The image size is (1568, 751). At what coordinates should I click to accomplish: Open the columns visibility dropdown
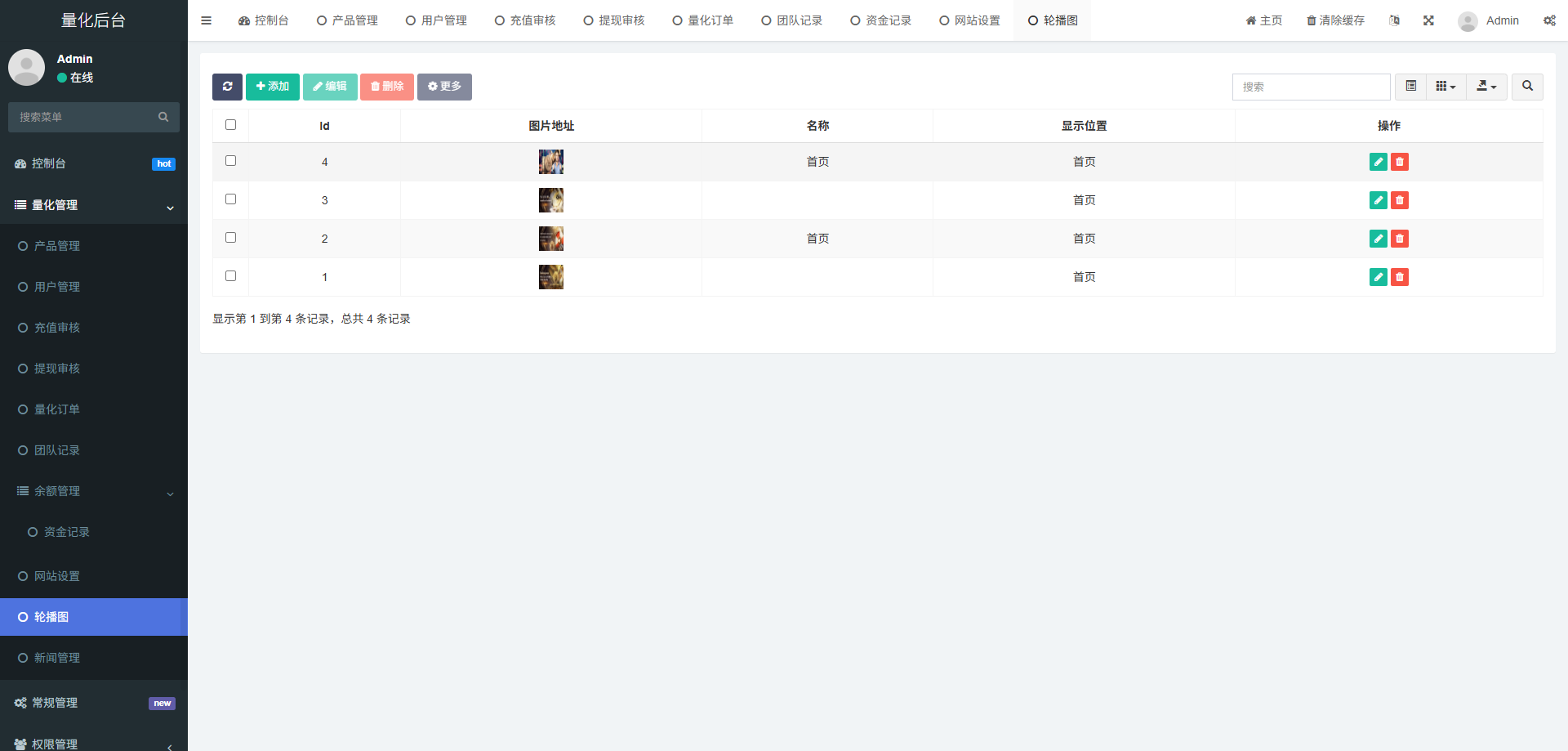(1445, 87)
